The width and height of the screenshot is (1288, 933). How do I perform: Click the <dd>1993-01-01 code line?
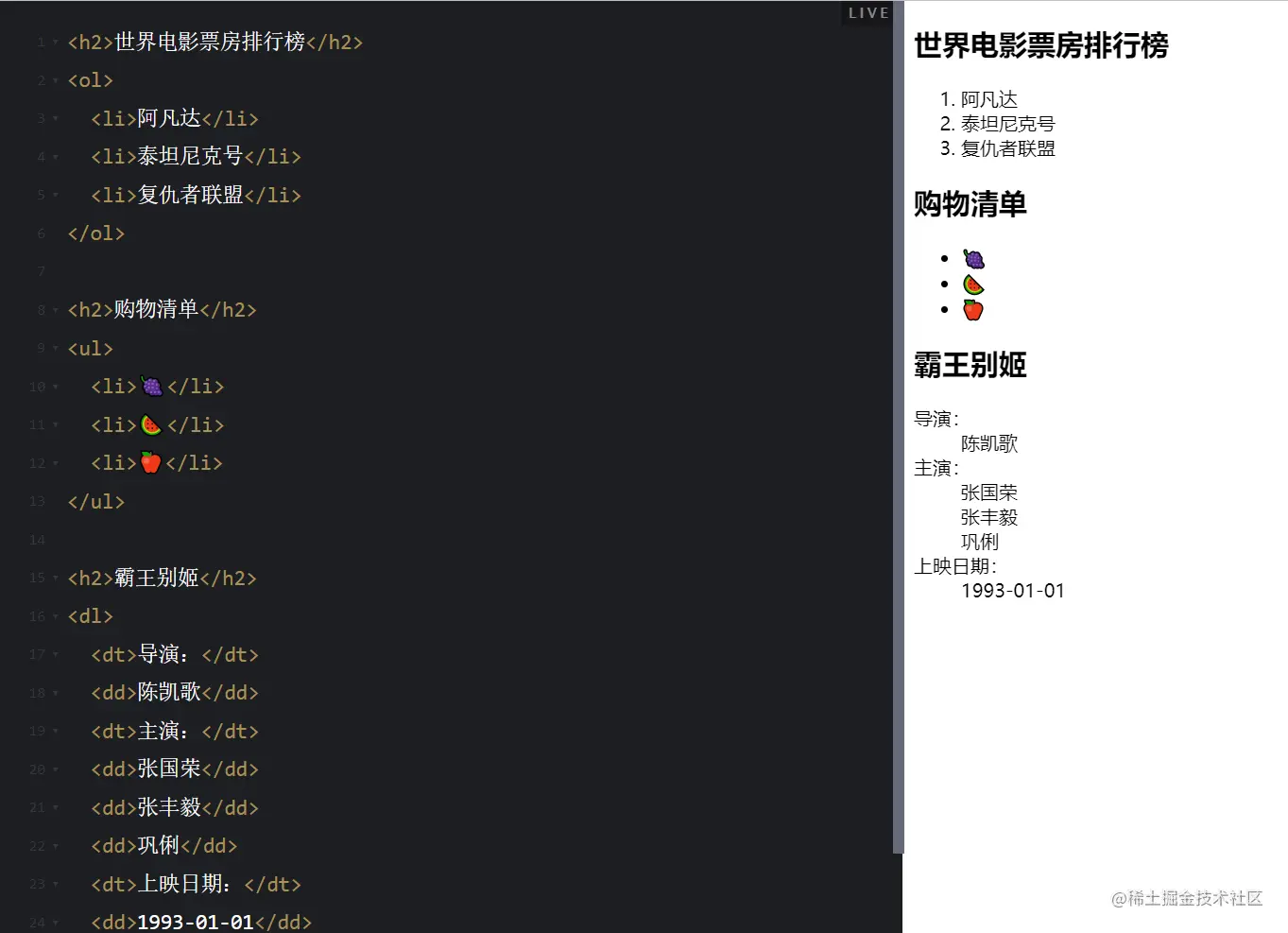201,922
